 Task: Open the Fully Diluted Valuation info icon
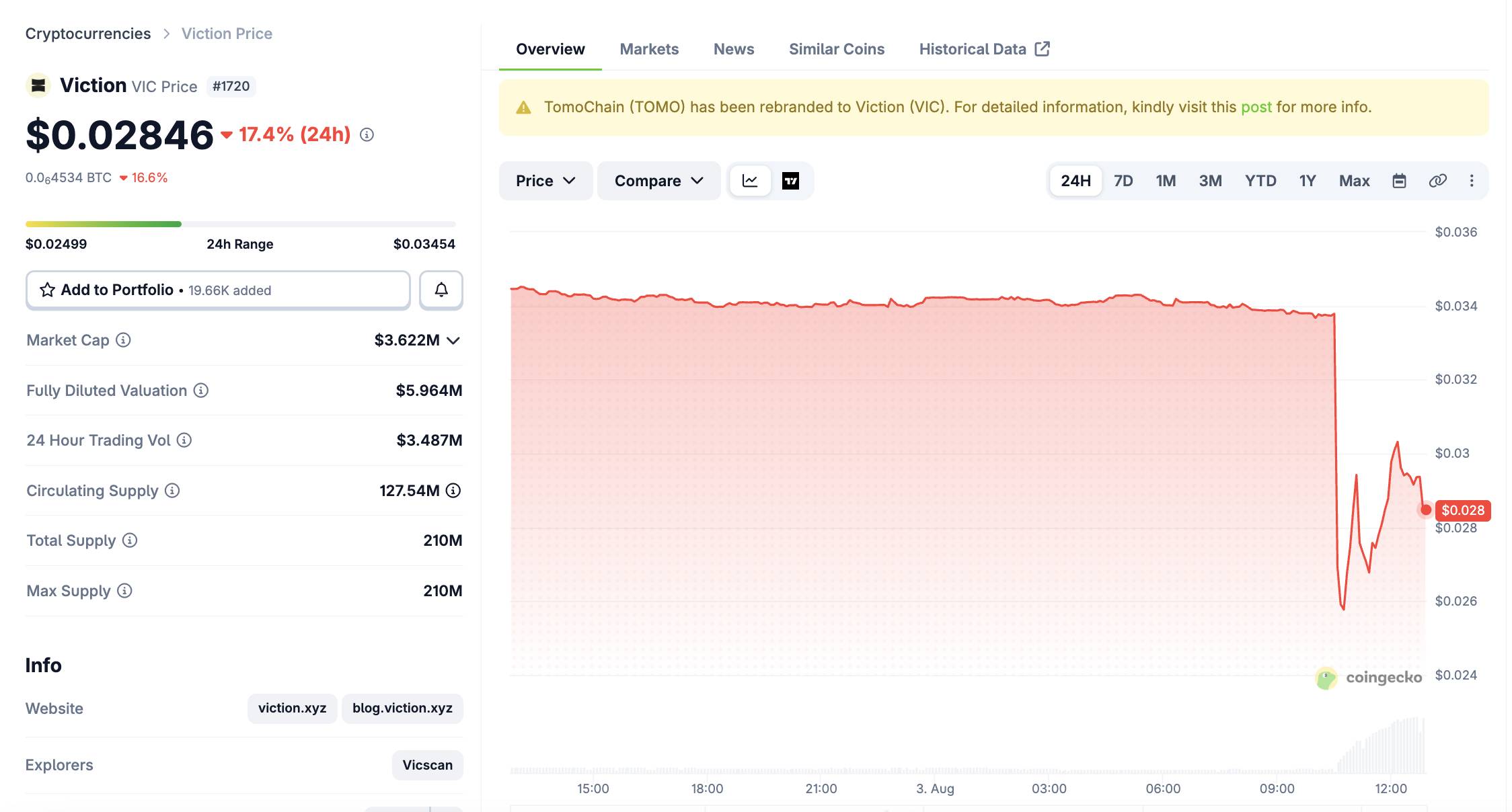pyautogui.click(x=201, y=390)
